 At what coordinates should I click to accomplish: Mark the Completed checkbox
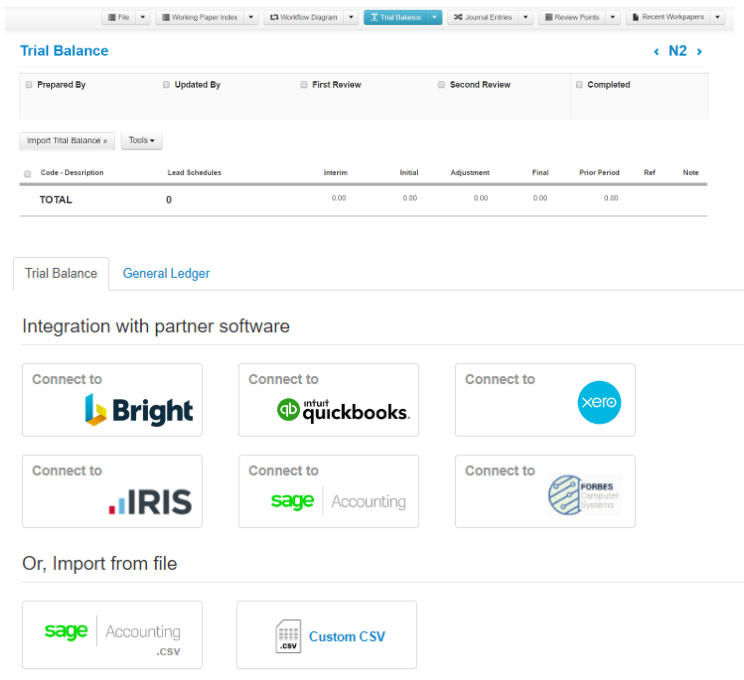579,85
